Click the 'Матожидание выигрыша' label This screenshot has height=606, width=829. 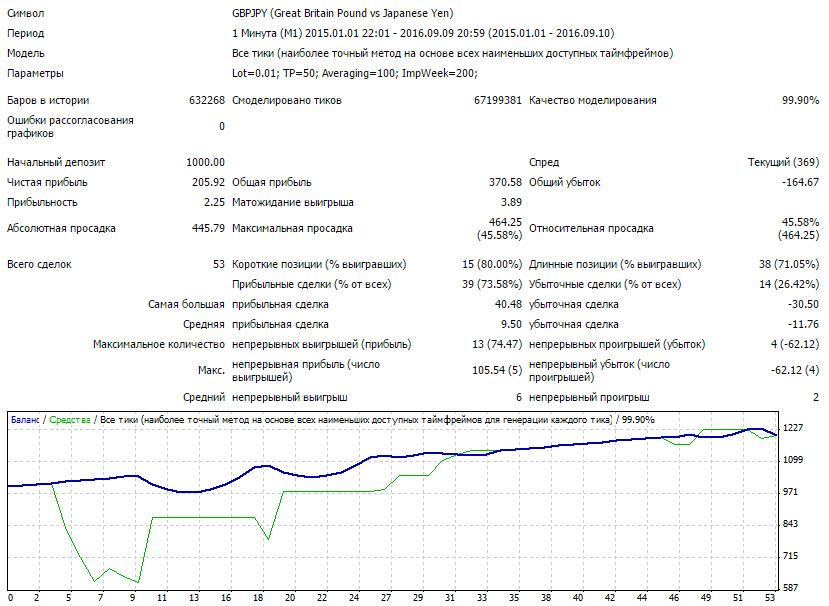[x=293, y=203]
